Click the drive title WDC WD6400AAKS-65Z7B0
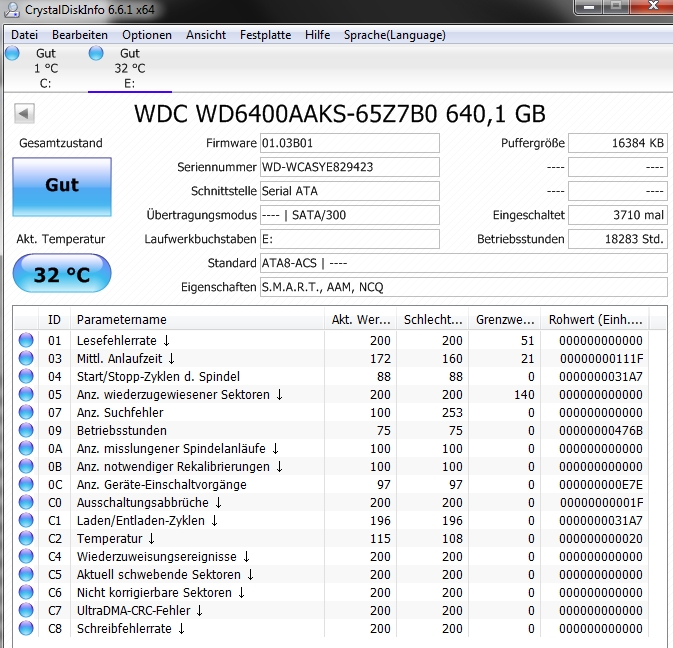This screenshot has height=648, width=673. pyautogui.click(x=285, y=114)
